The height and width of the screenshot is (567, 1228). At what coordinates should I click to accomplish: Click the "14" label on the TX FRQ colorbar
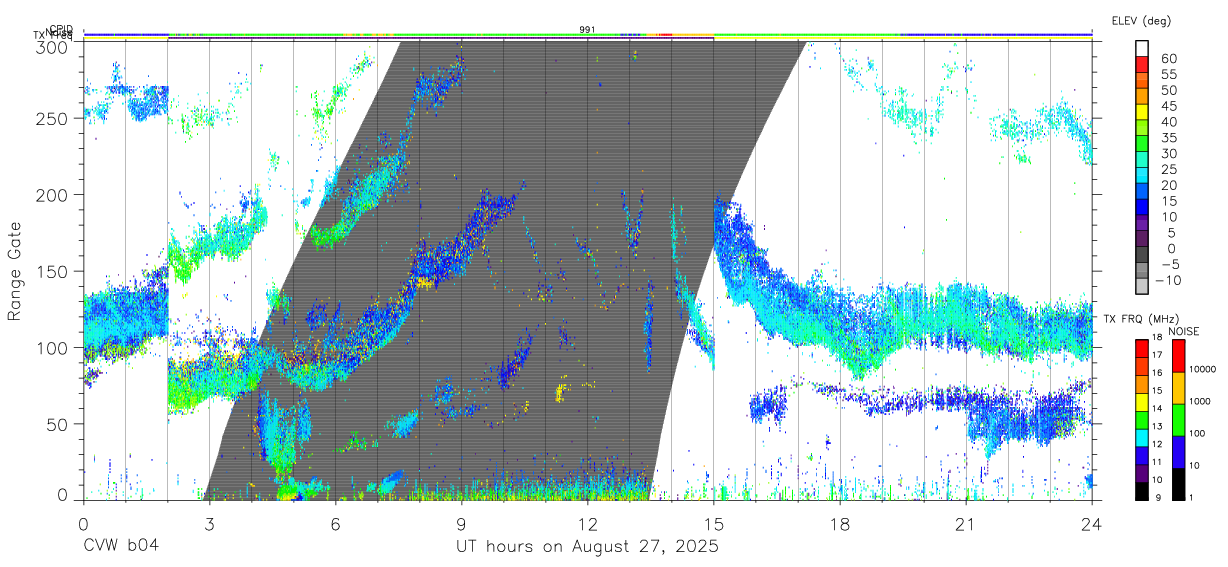[x=1157, y=409]
